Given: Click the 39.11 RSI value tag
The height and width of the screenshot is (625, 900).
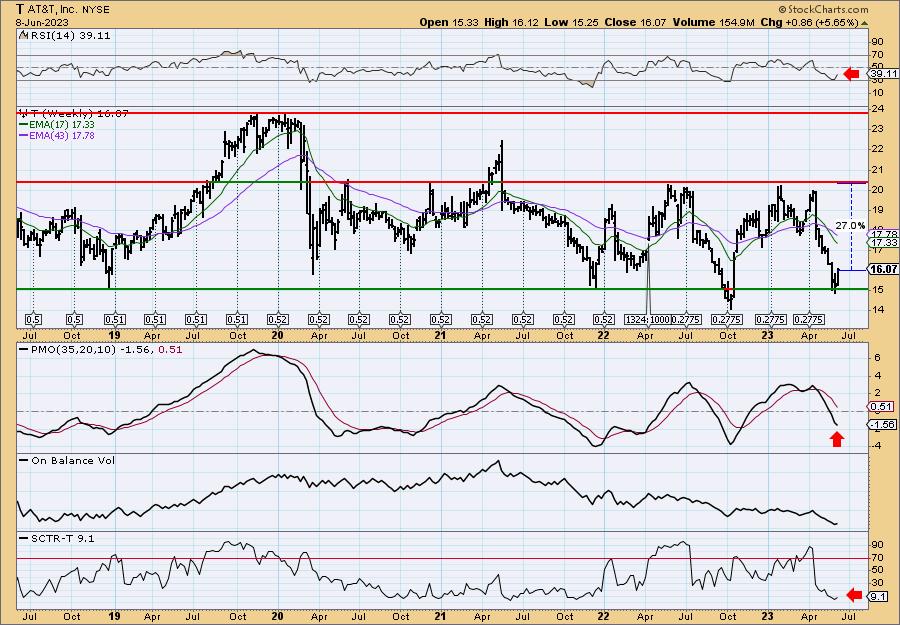Looking at the screenshot, I should (883, 74).
